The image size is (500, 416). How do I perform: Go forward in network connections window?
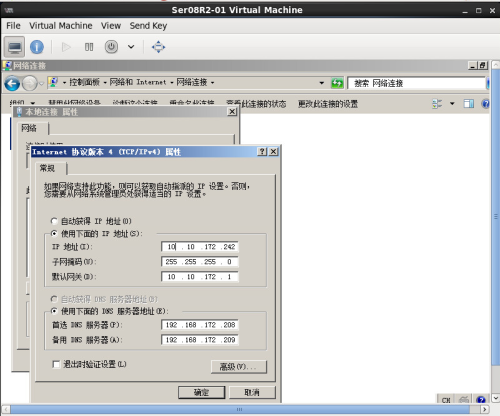(x=30, y=83)
